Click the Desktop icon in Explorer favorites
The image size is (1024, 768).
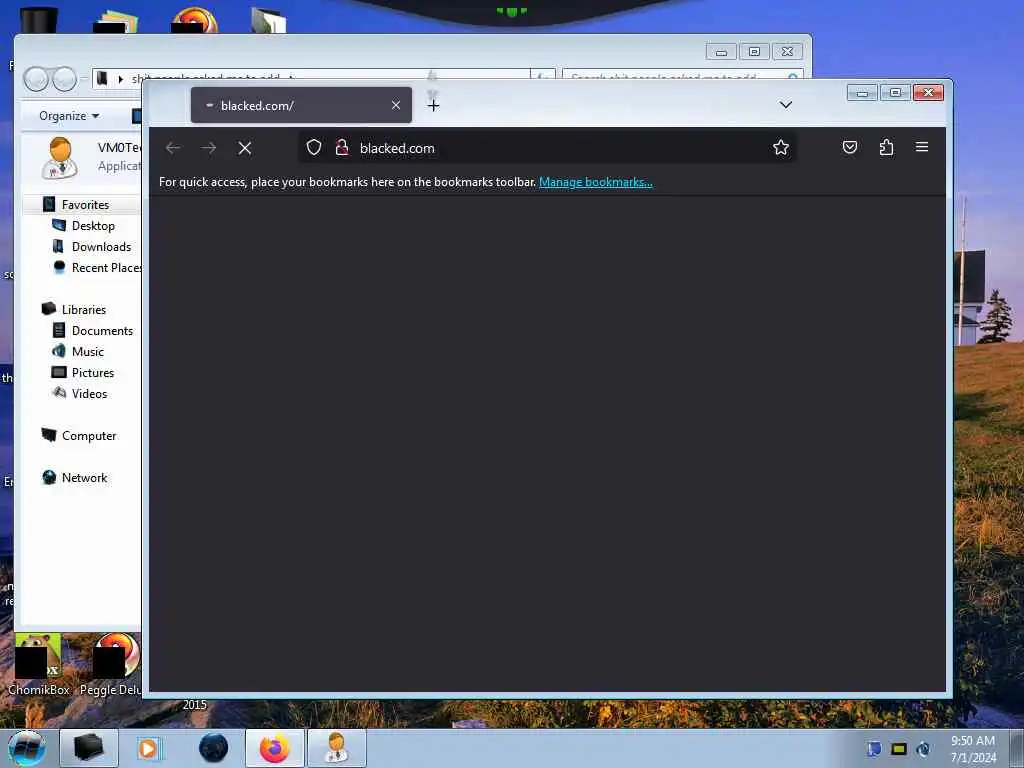click(x=59, y=225)
